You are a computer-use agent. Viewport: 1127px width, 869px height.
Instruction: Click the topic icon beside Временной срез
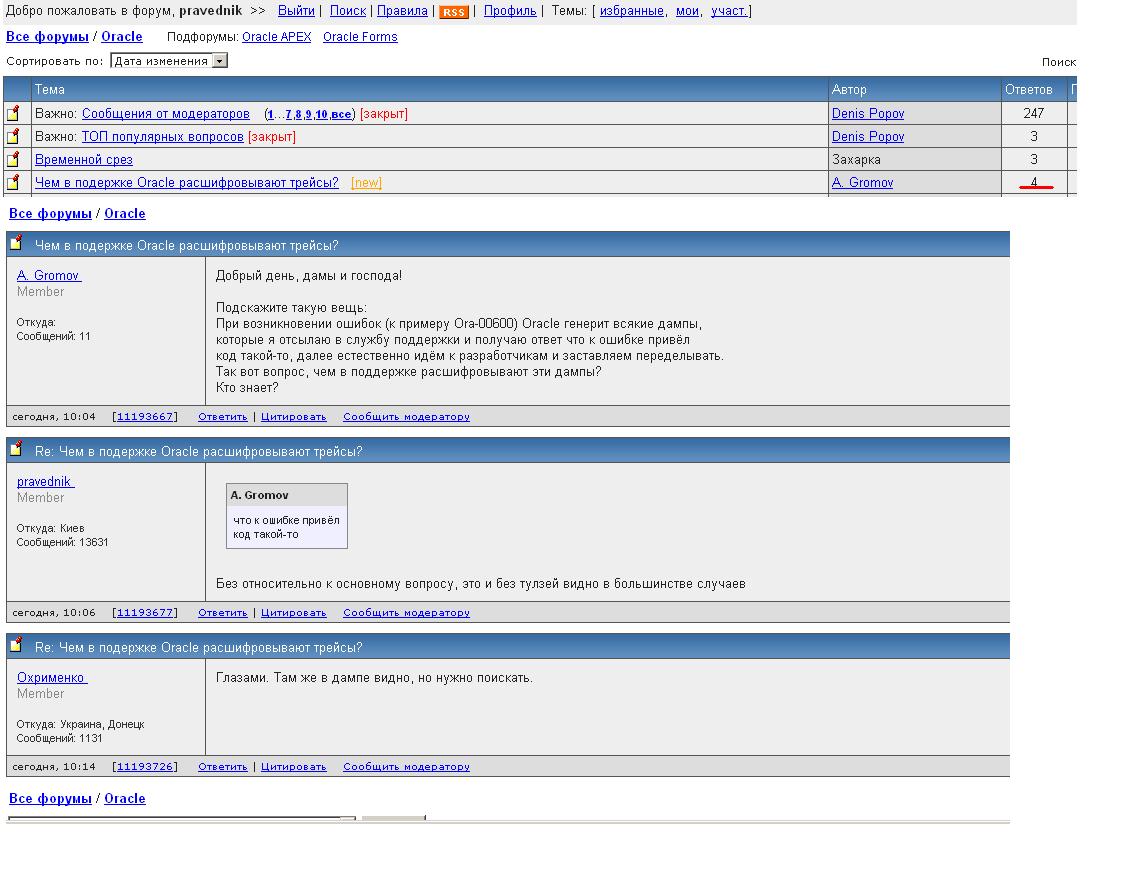pos(14,160)
